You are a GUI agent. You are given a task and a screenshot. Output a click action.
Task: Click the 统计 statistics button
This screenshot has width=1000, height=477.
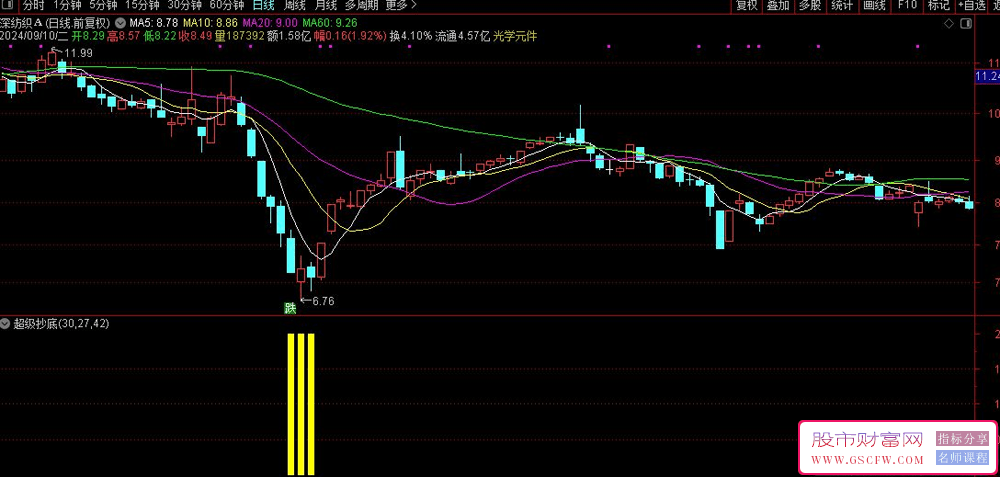tap(842, 6)
